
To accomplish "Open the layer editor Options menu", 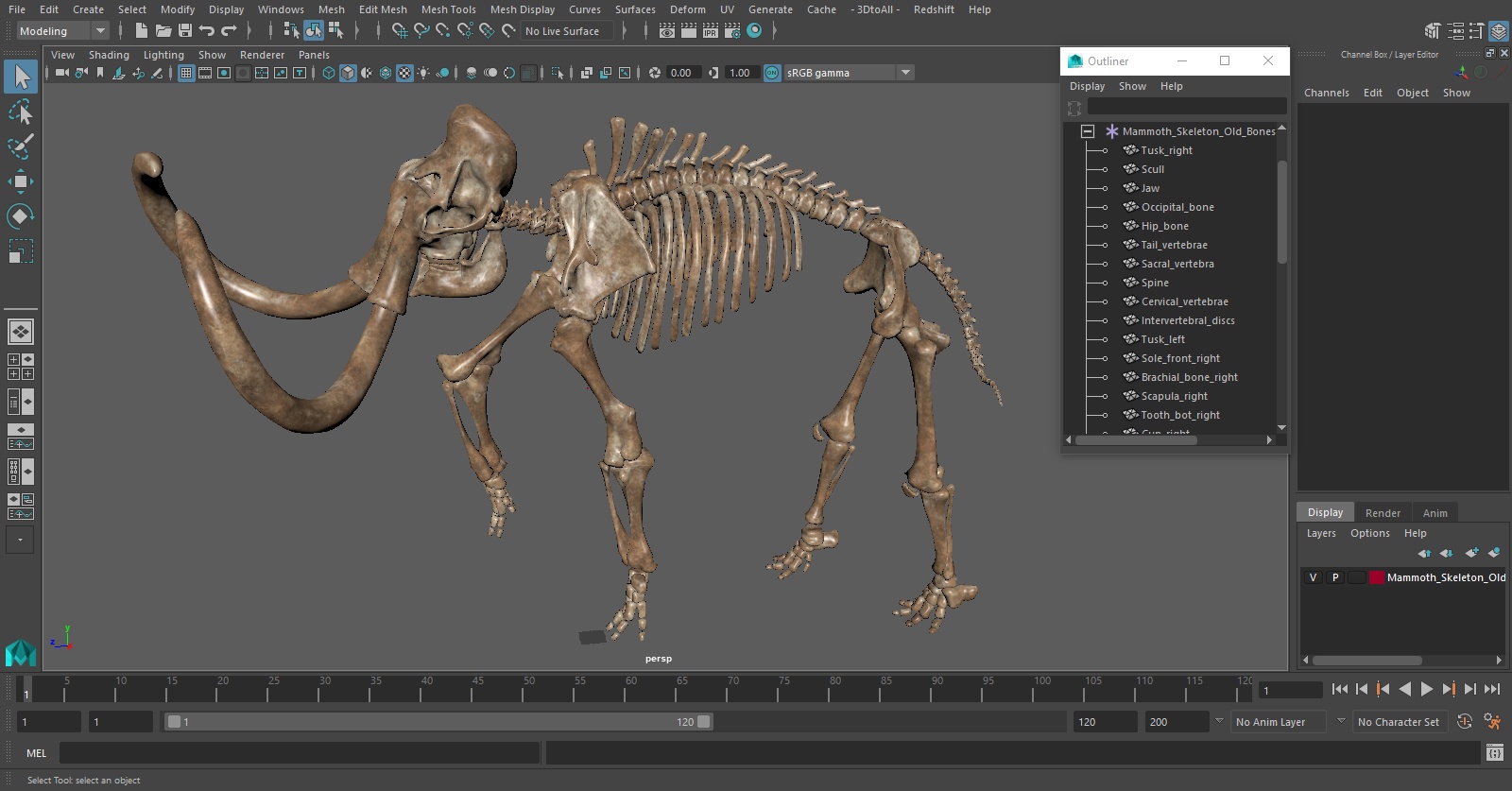I will point(1369,533).
